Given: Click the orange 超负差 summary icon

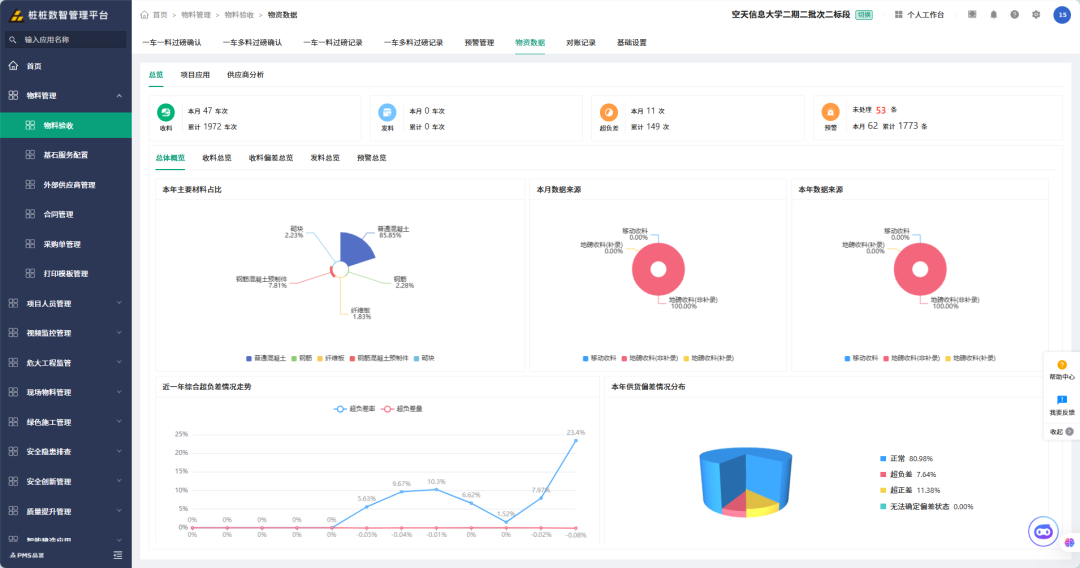Looking at the screenshot, I should pyautogui.click(x=609, y=112).
